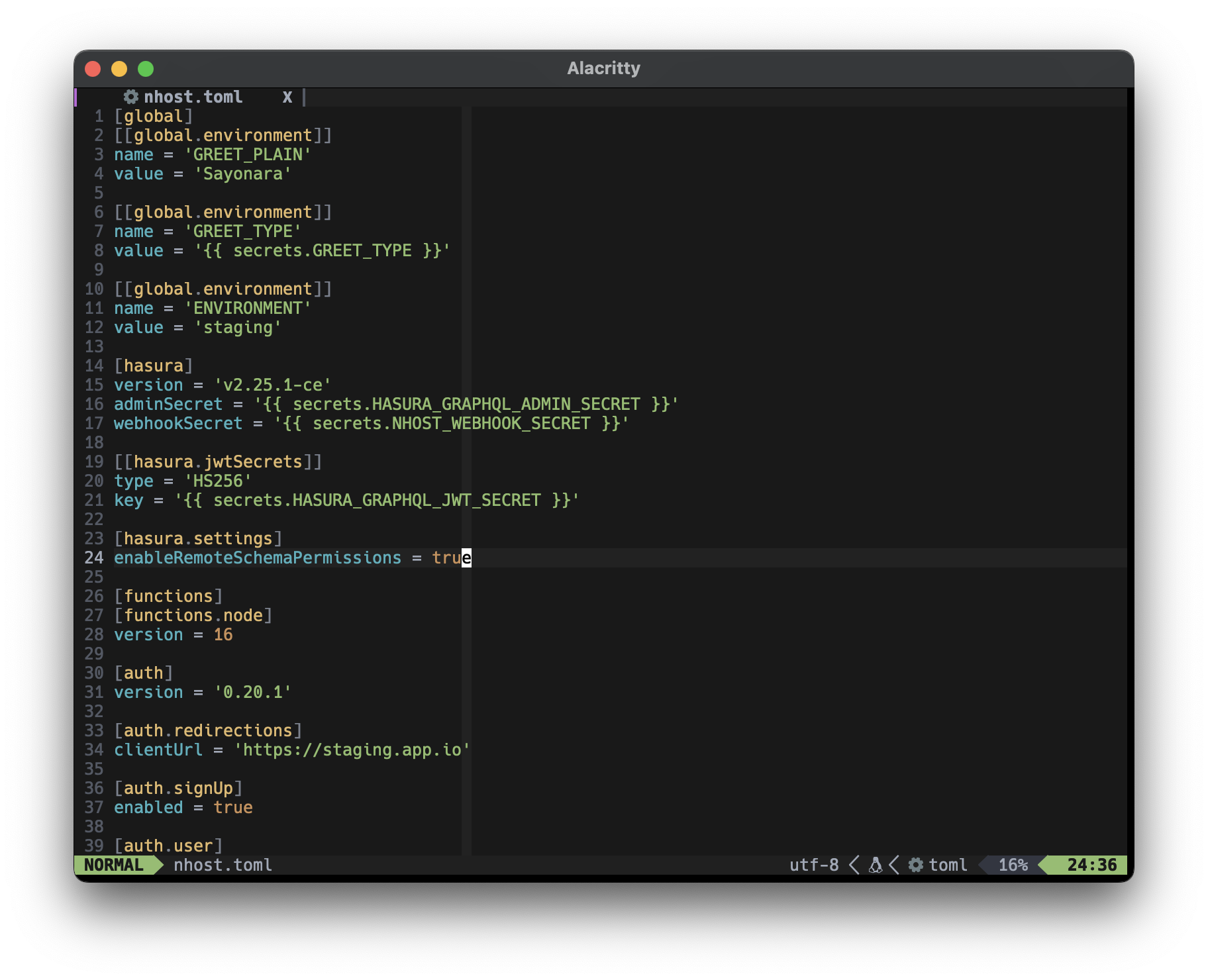Click the yellow minimize window button
Viewport: 1208px width, 980px height.
(x=119, y=69)
